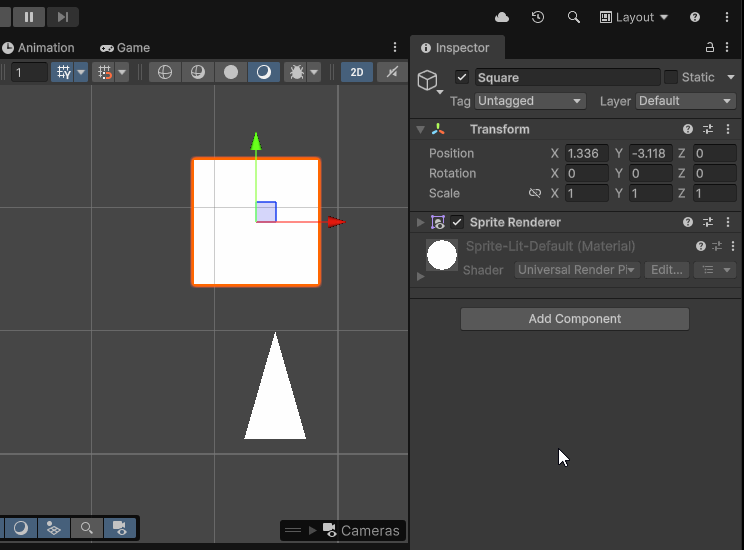This screenshot has width=744, height=550.
Task: Switch to the Animation tab
Action: tap(38, 48)
